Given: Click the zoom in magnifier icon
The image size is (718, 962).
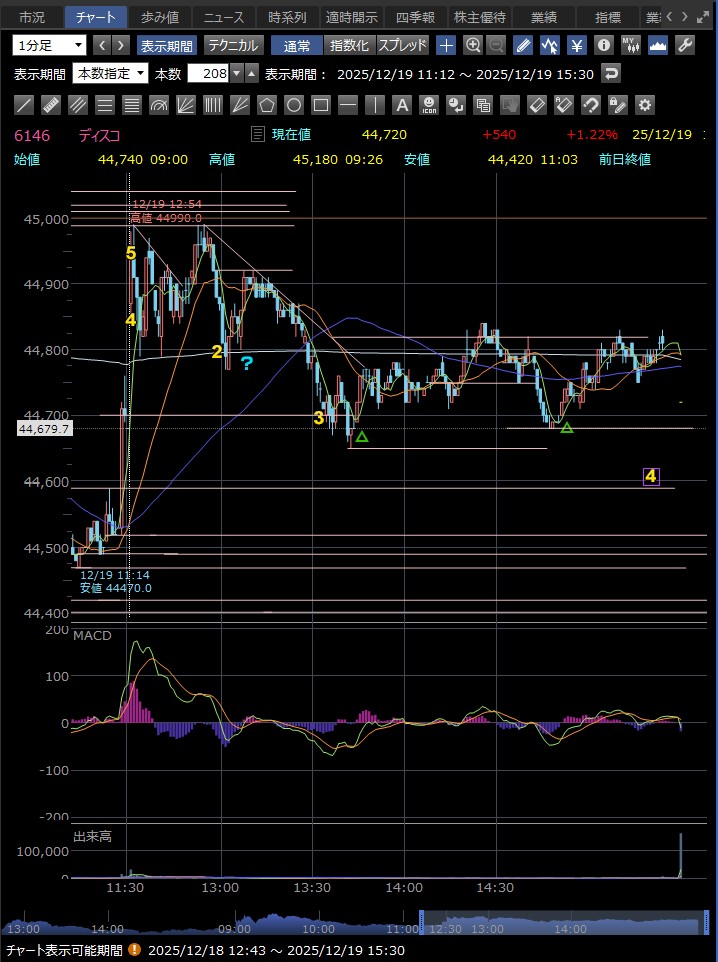Looking at the screenshot, I should (x=473, y=45).
